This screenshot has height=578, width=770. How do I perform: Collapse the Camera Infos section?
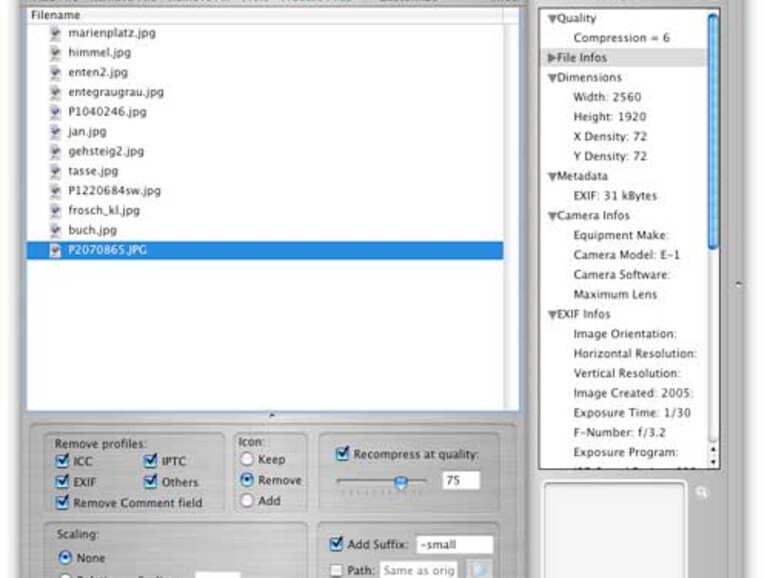click(552, 216)
